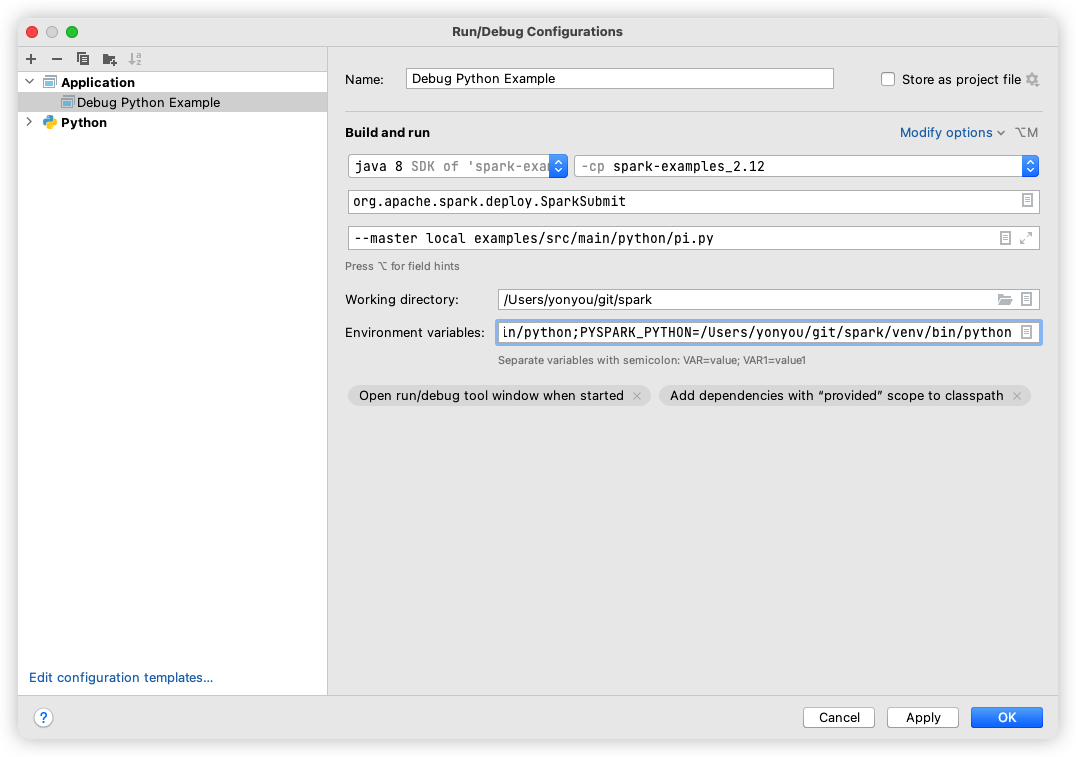The width and height of the screenshot is (1076, 757).
Task: Open the environment variables editor icon
Action: coord(1026,331)
